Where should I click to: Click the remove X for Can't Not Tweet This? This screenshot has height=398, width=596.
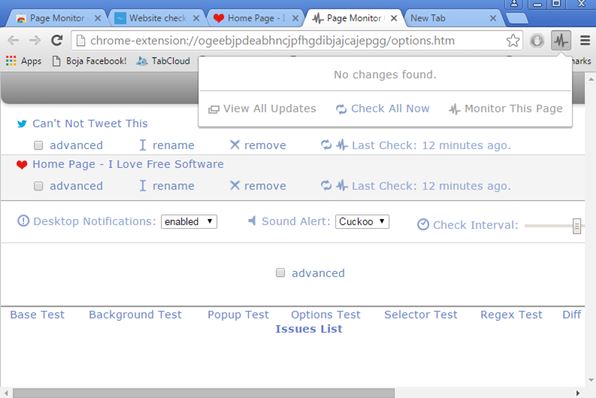click(x=235, y=144)
